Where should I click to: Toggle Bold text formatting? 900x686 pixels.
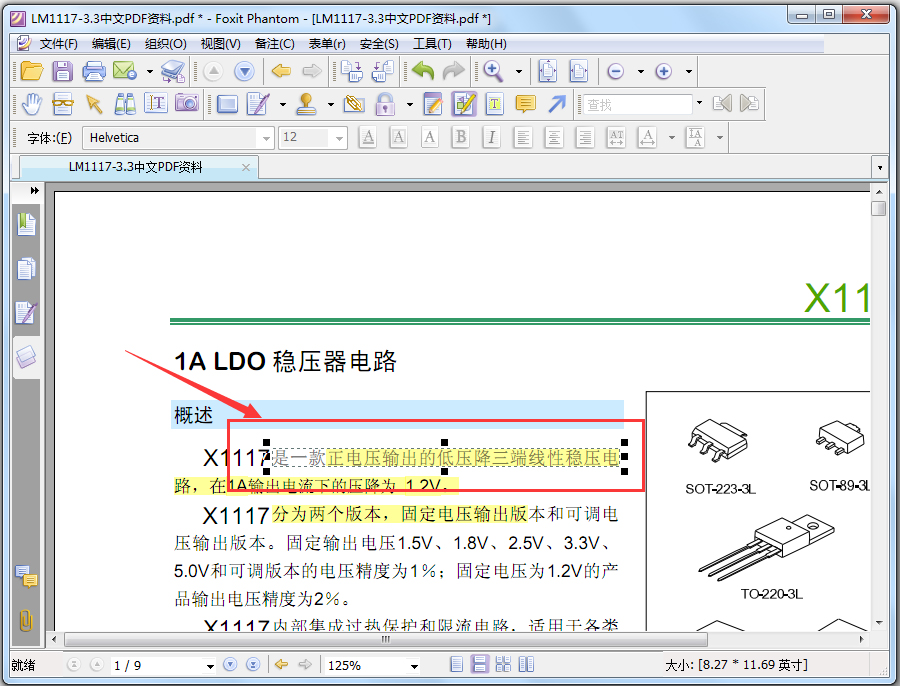pyautogui.click(x=460, y=137)
